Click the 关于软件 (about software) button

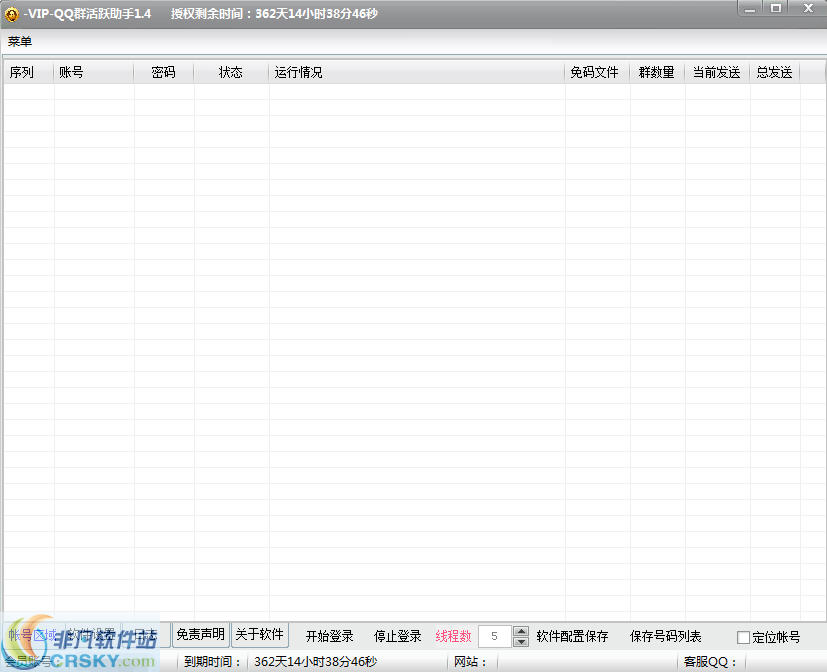coord(260,635)
